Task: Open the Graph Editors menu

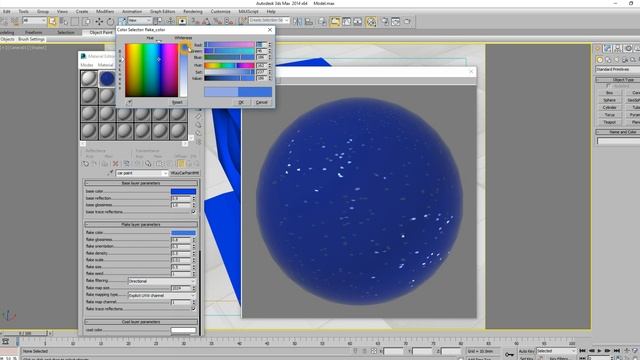Action: (x=162, y=11)
